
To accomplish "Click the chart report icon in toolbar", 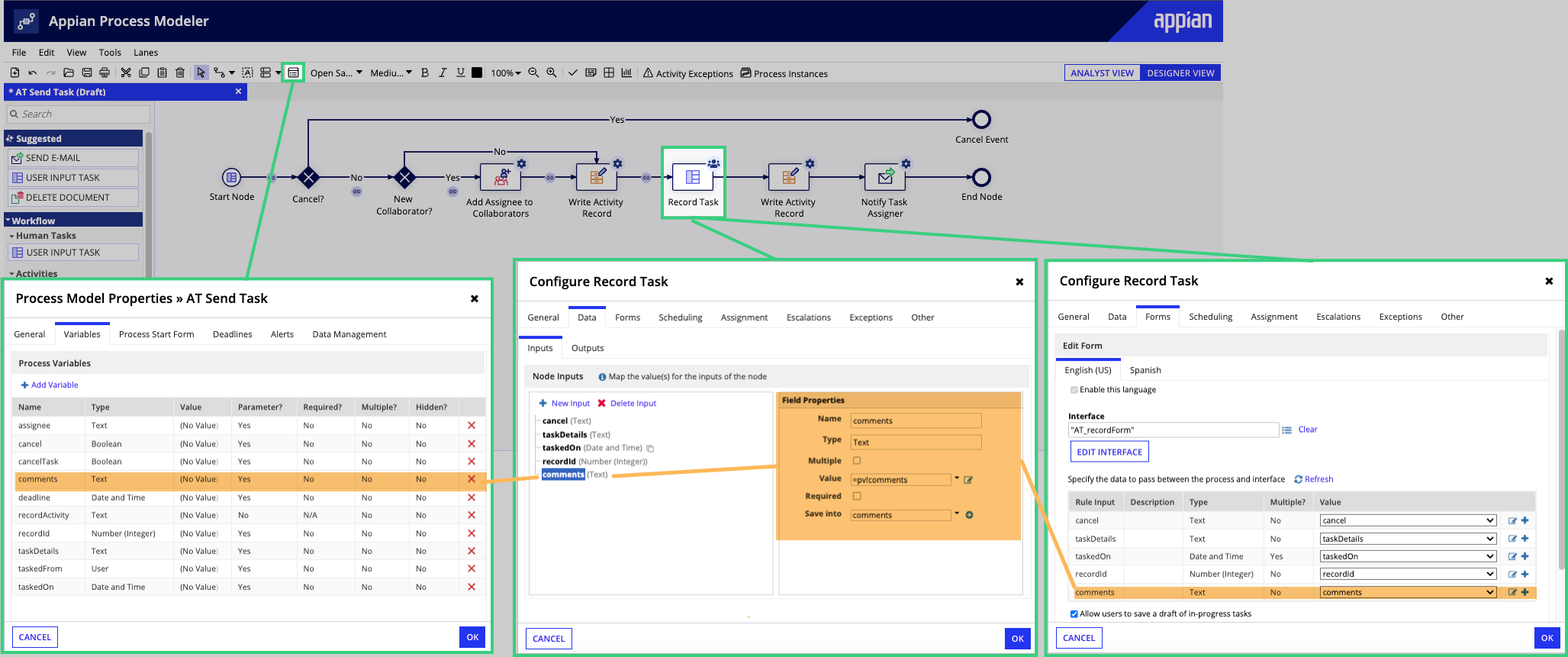I will tap(626, 72).
